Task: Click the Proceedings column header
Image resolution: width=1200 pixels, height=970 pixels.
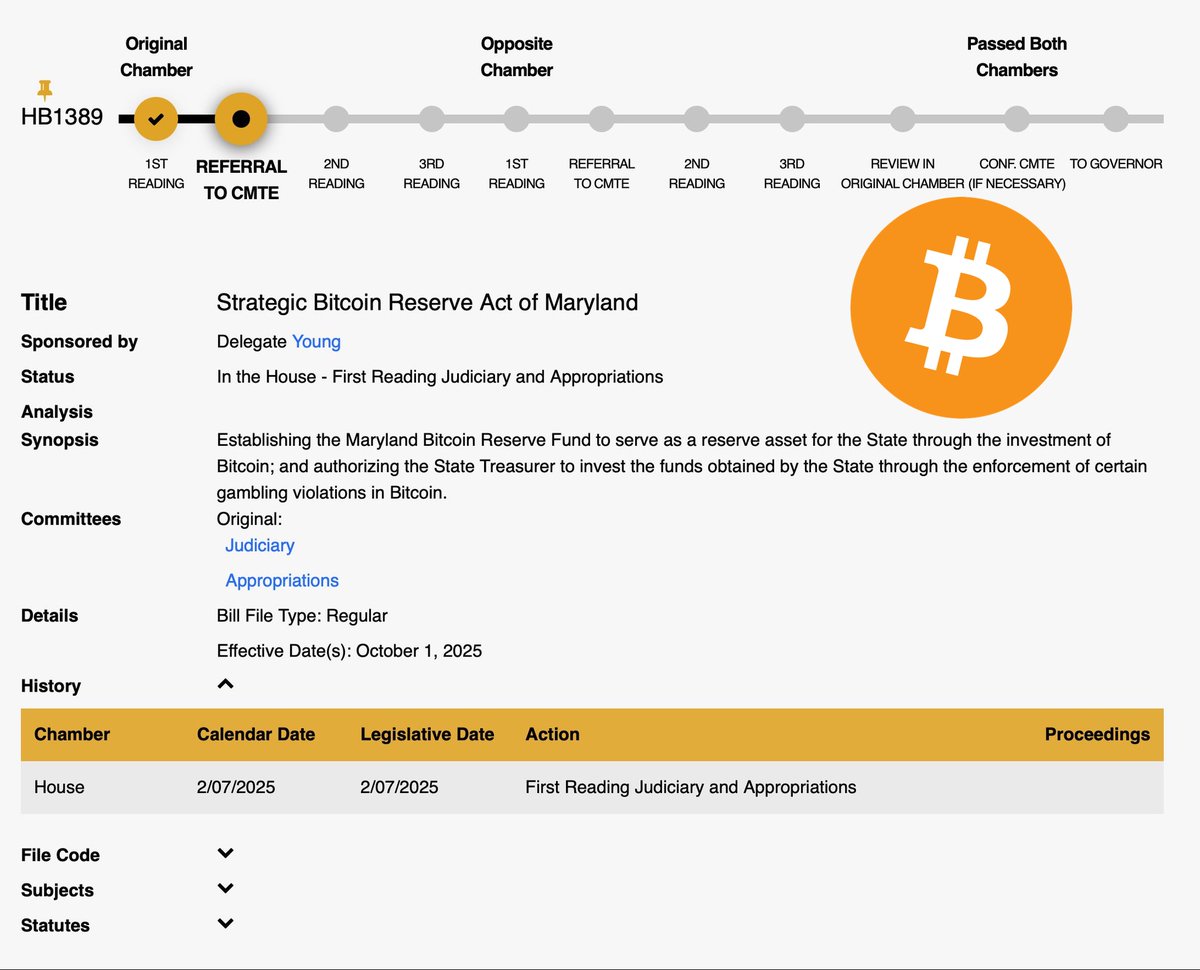Action: click(x=1097, y=734)
